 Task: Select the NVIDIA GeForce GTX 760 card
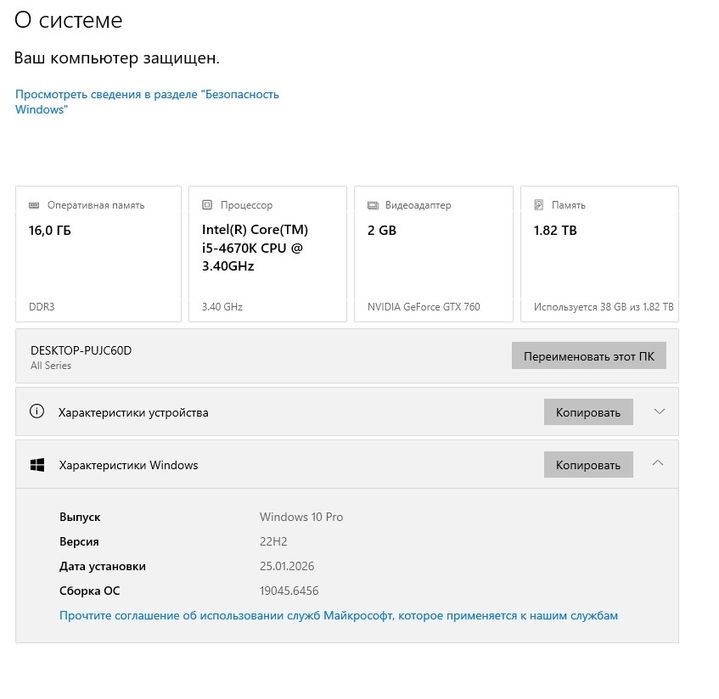pos(433,254)
